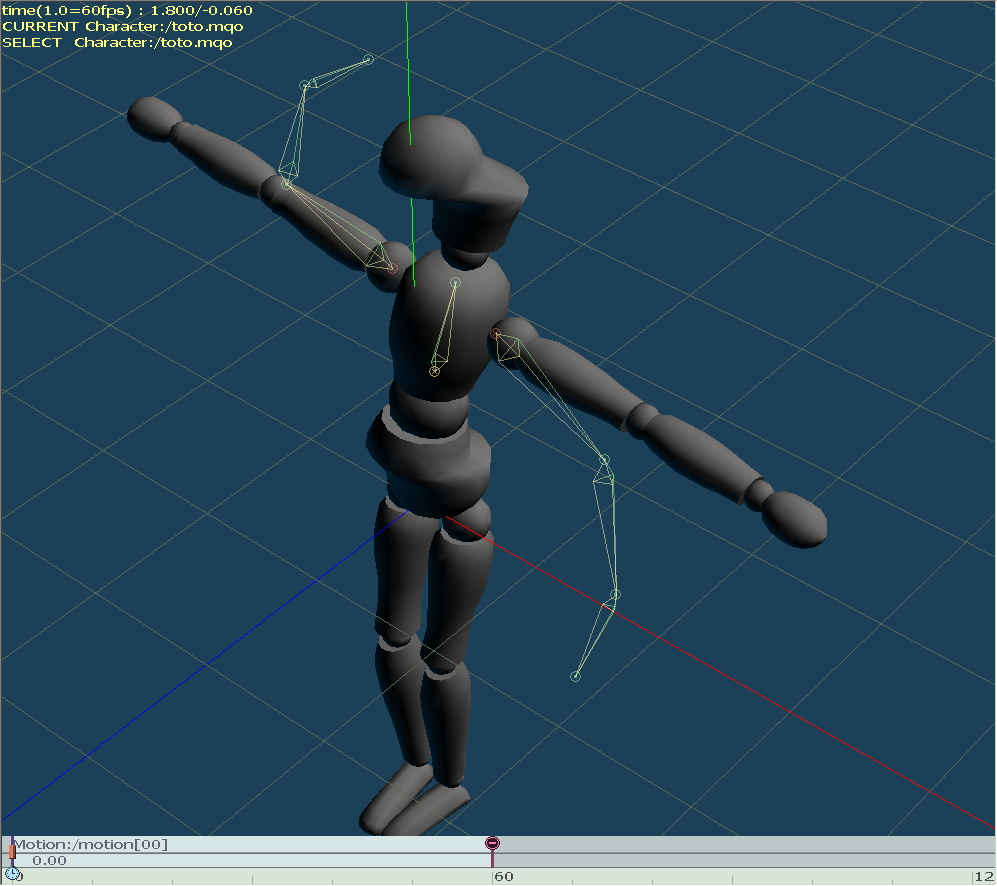
Task: Select the lowest bone end node near the floor
Action: point(575,676)
